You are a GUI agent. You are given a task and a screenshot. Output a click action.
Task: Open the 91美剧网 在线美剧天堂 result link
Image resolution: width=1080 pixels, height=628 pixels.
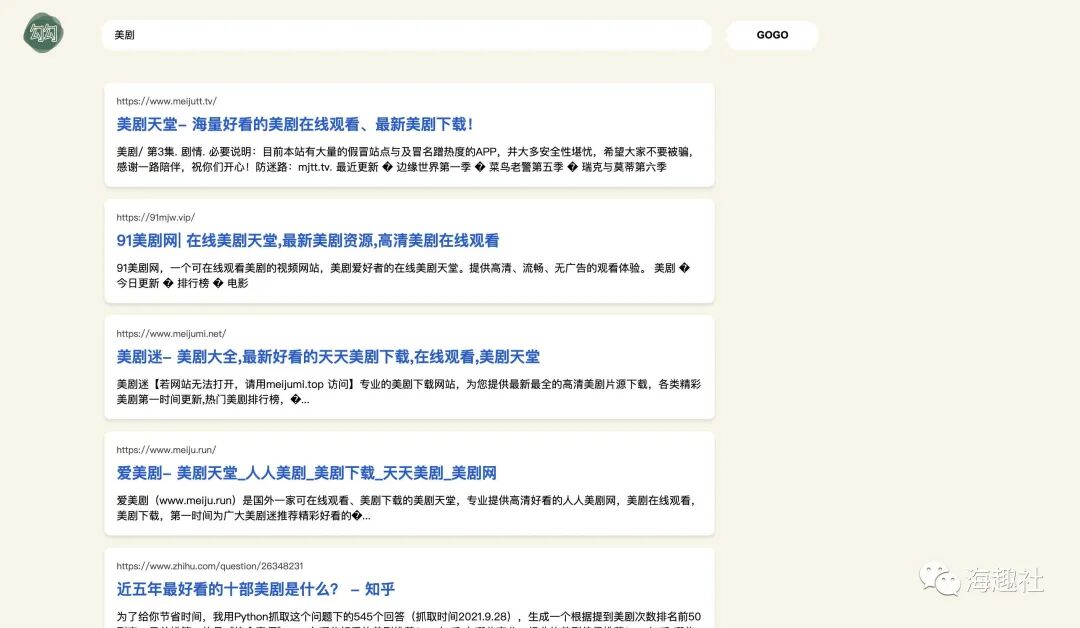point(307,241)
